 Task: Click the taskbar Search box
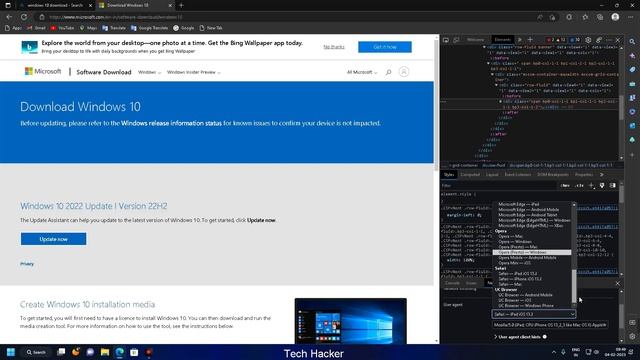pos(36,352)
